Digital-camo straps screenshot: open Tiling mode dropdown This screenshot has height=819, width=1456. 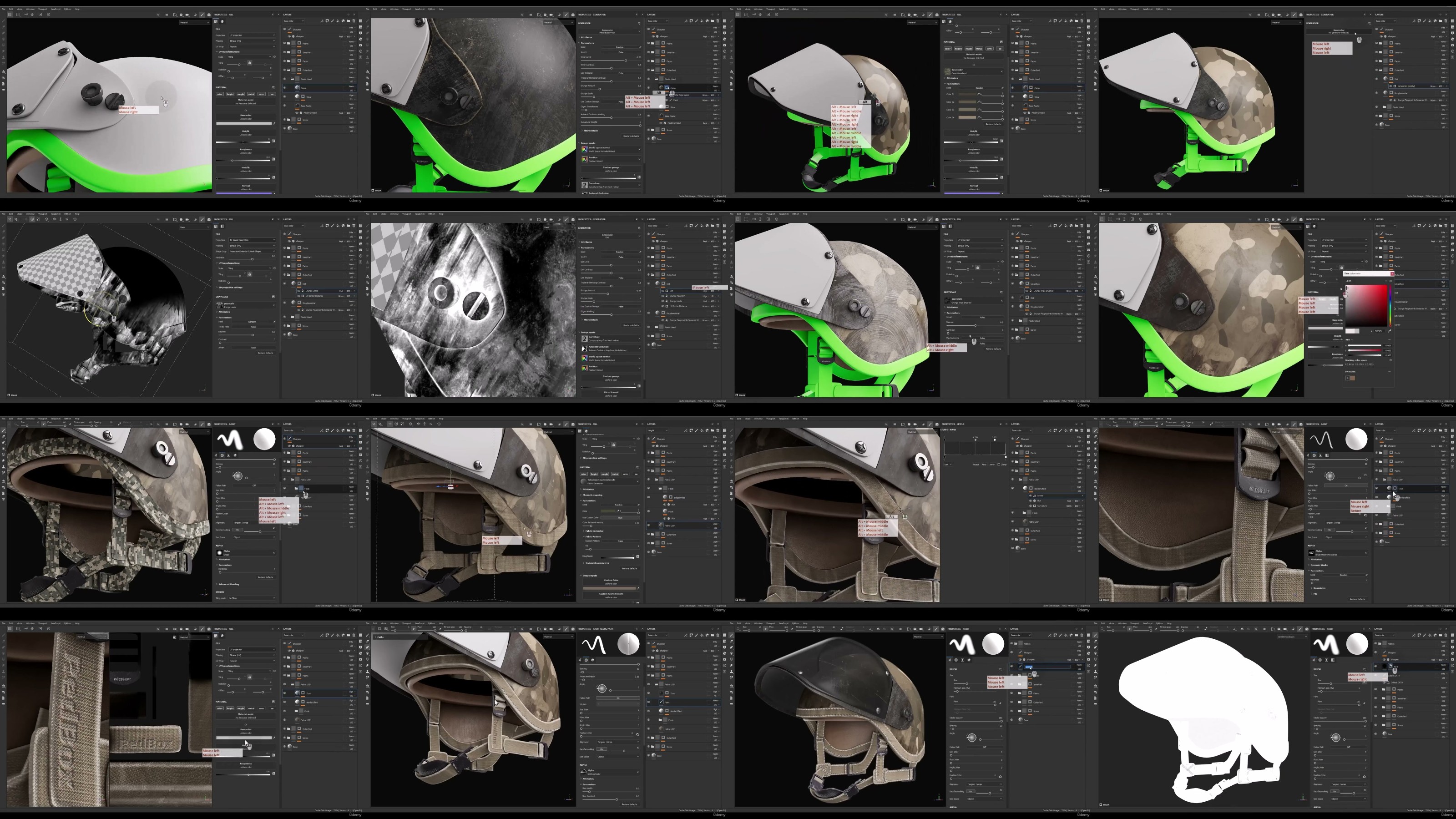click(252, 598)
